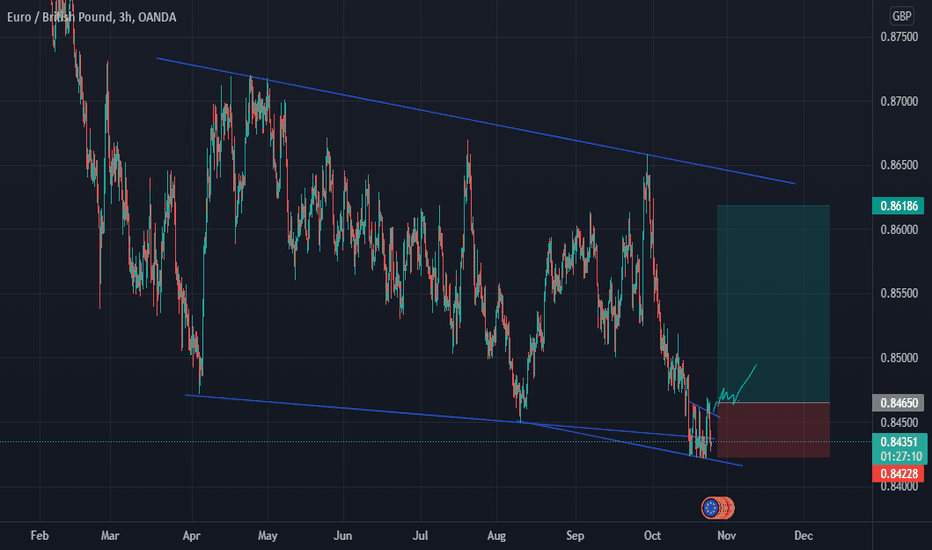Click the Oct label on time axis

[x=652, y=536]
